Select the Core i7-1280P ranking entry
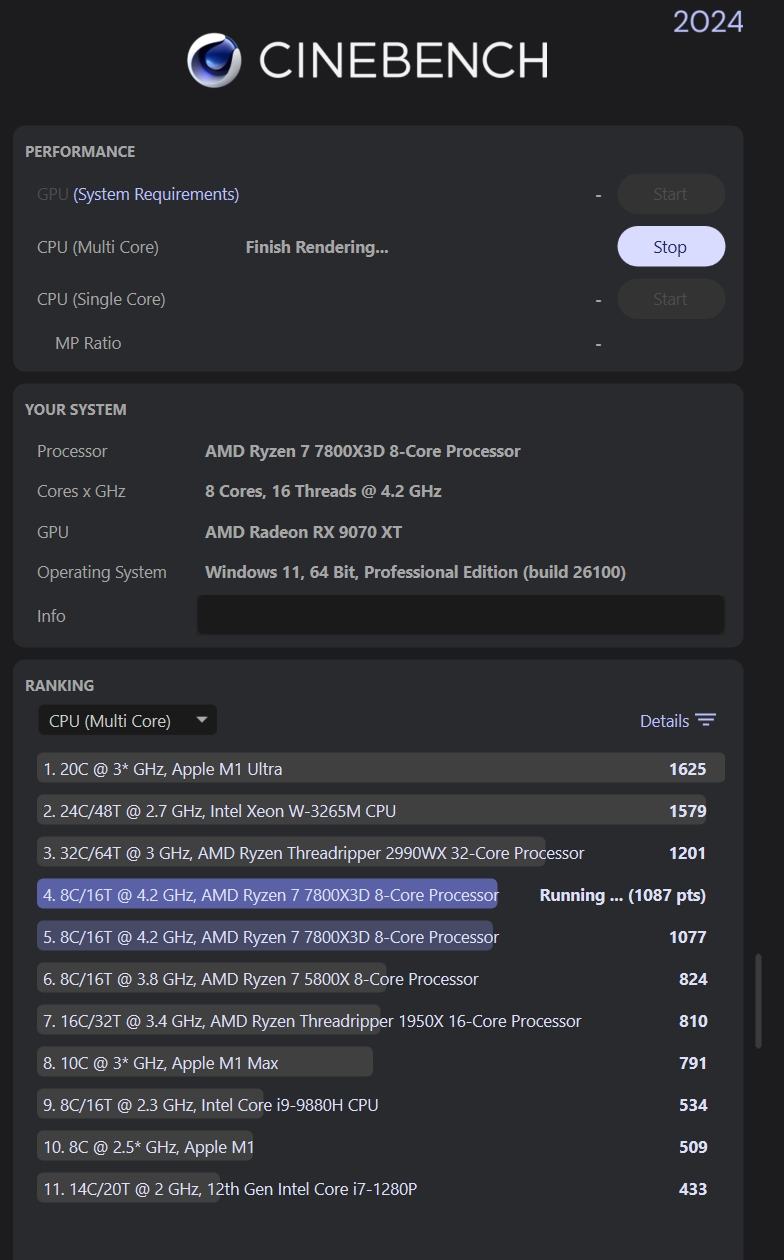 coord(372,1189)
